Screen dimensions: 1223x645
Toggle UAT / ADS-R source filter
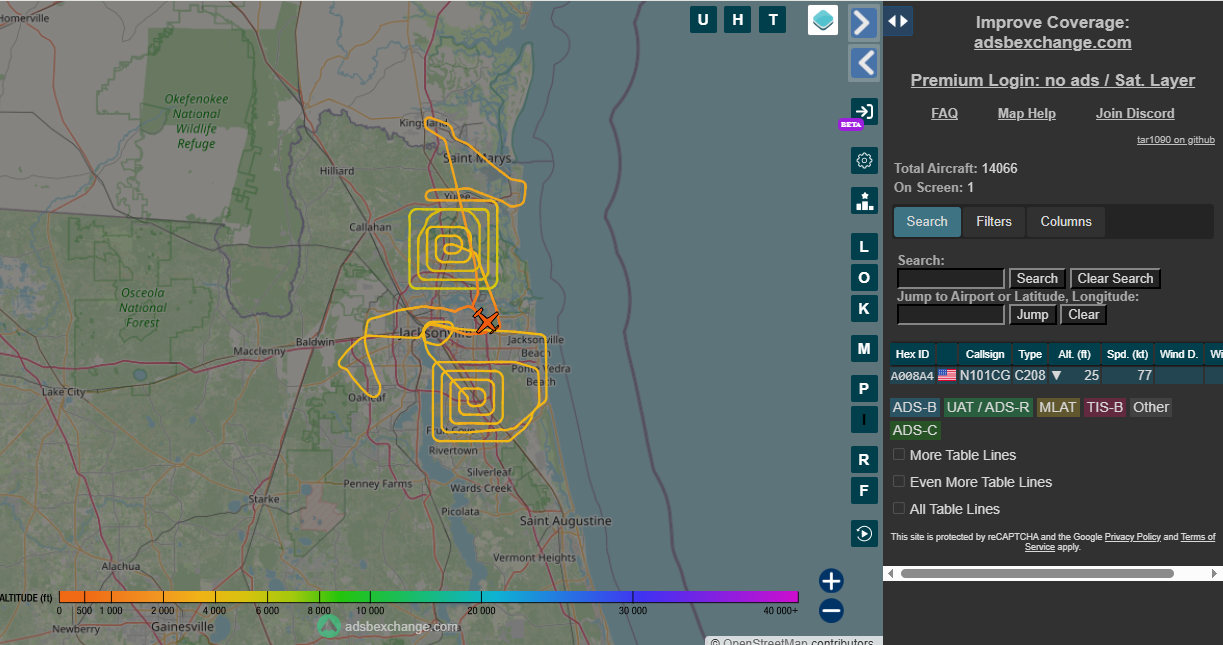point(988,407)
